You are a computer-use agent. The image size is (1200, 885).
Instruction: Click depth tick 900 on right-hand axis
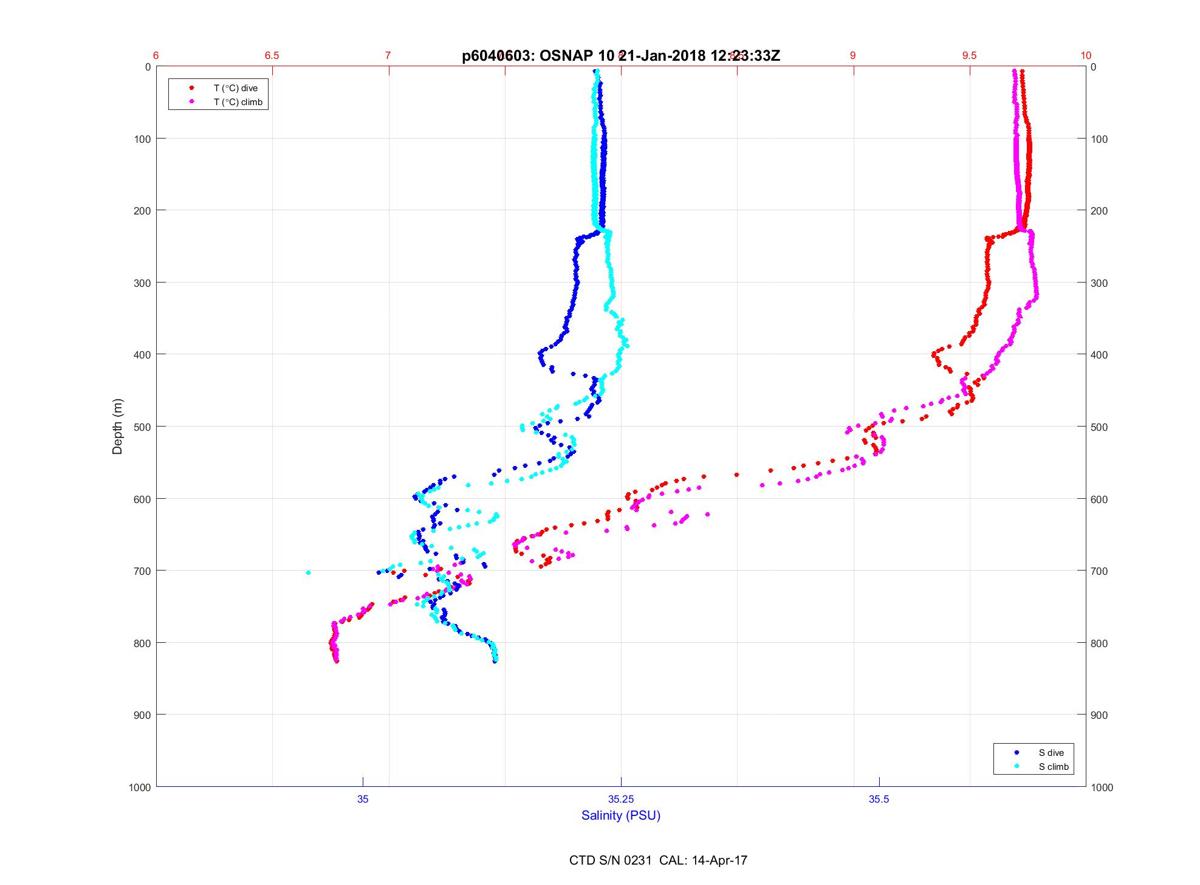pos(1101,715)
